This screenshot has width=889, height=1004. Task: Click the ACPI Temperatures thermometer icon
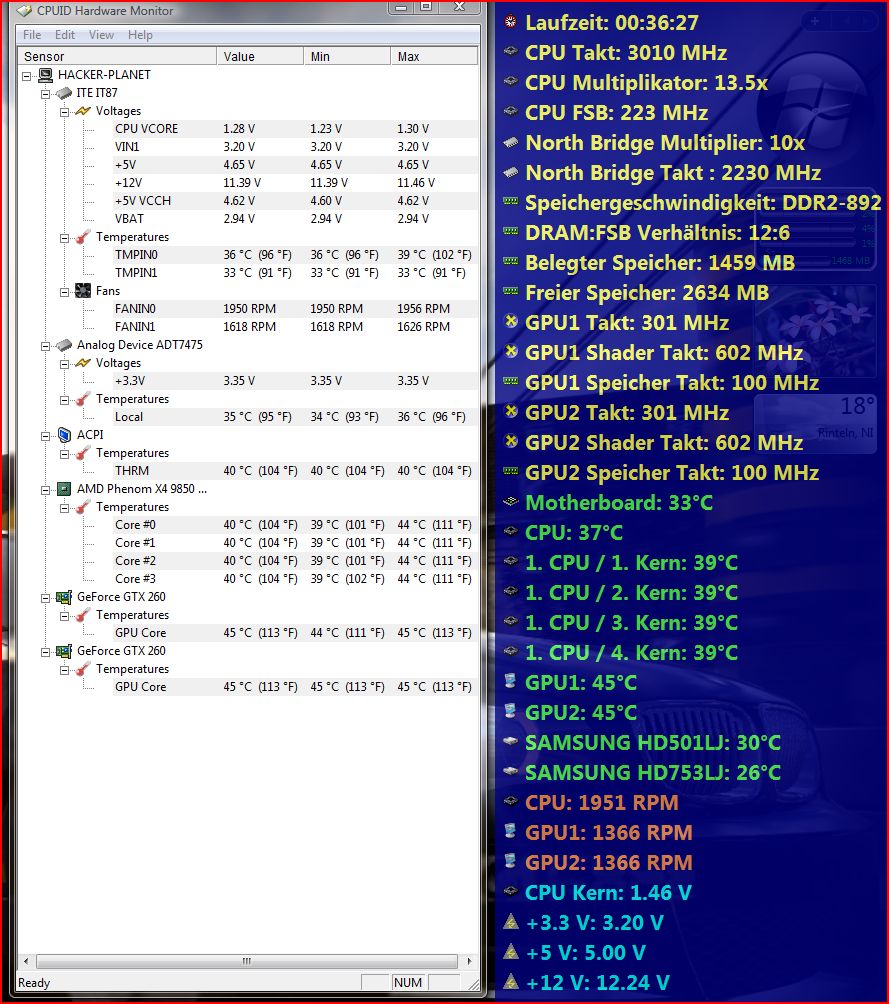(83, 453)
